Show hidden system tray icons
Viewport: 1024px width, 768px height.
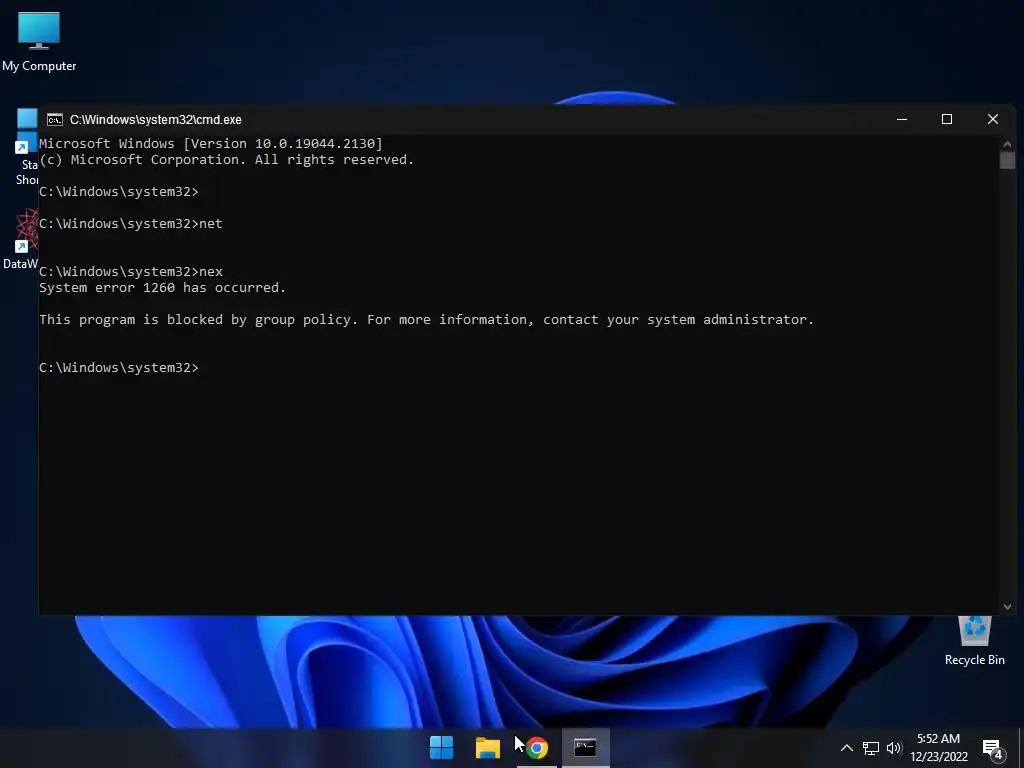coord(846,748)
